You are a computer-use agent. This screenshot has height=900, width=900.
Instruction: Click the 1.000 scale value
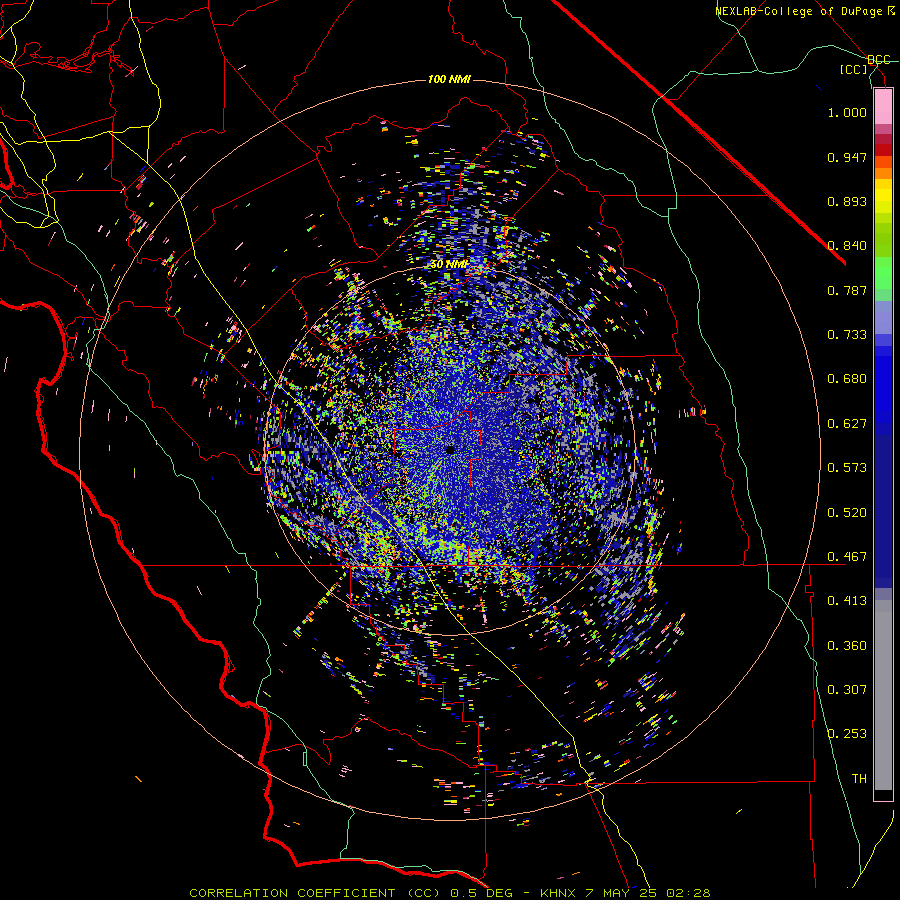847,112
